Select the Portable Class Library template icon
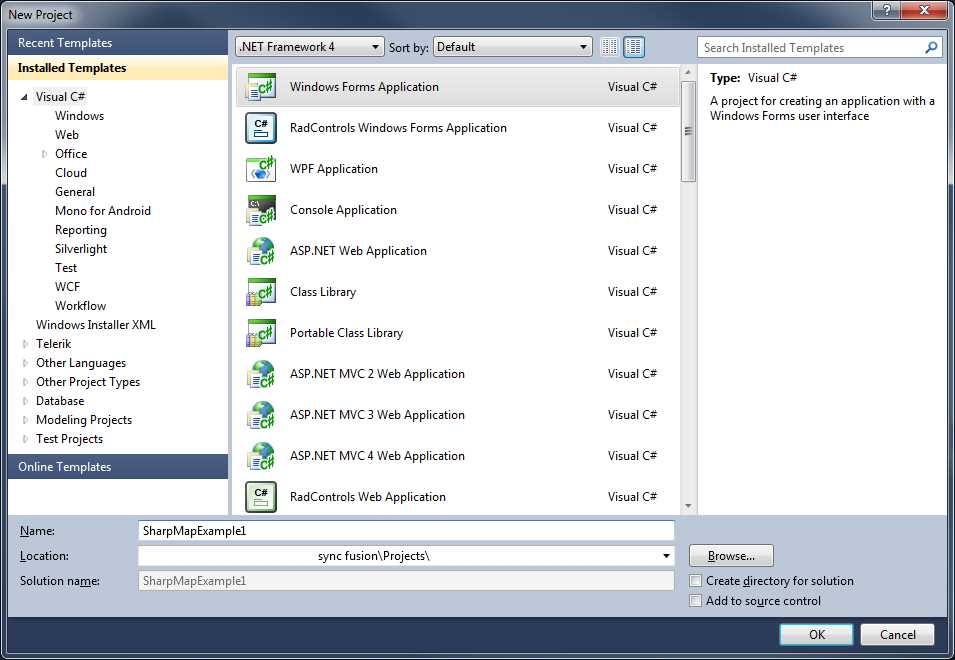This screenshot has width=955, height=660. pyautogui.click(x=260, y=332)
